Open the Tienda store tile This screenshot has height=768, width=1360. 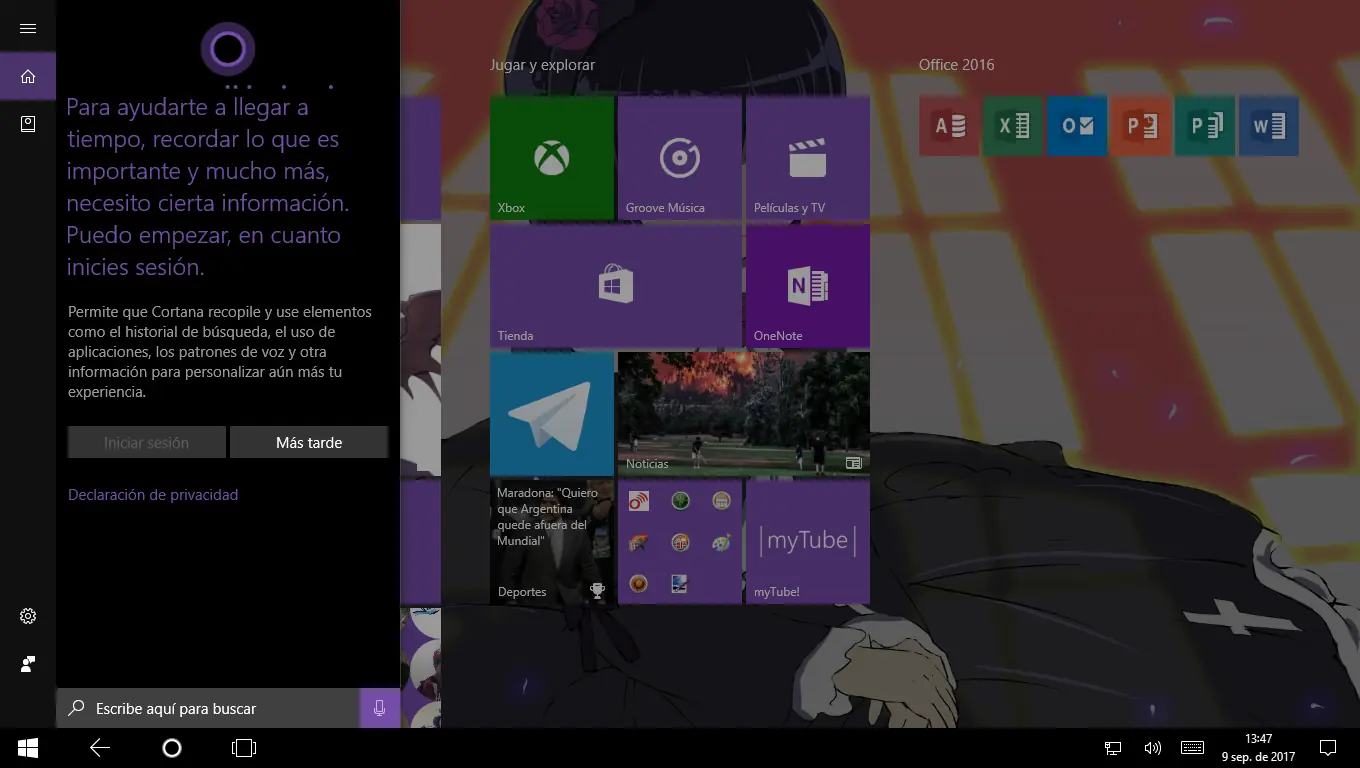(615, 286)
